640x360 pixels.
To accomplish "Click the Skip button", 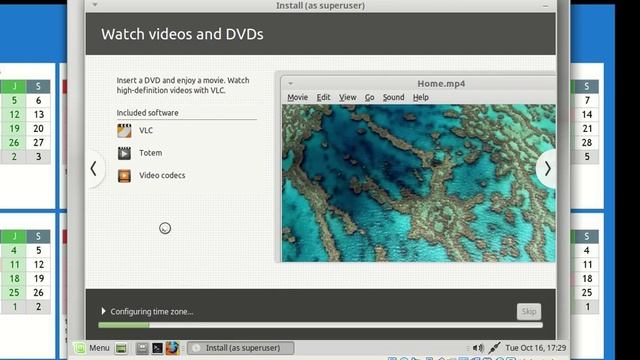I will 529,311.
